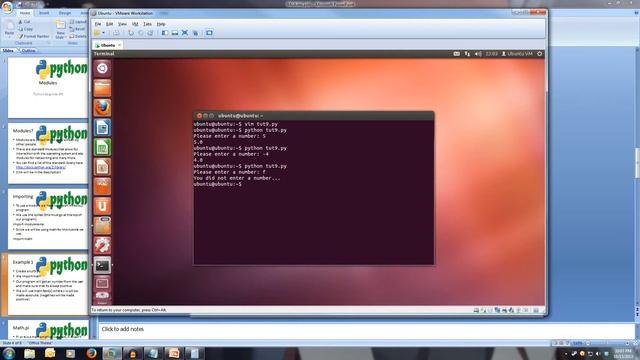Select Terminal icon in Ubuntu launcher
Image resolution: width=640 pixels, height=360 pixels.
pyautogui.click(x=102, y=265)
